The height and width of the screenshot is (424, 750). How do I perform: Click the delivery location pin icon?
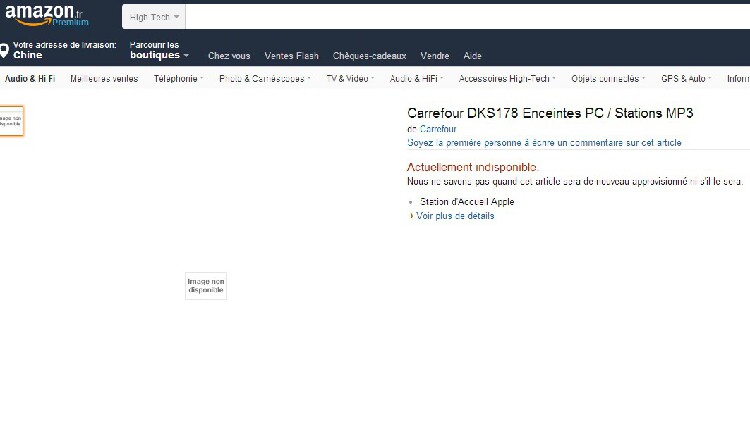pyautogui.click(x=4, y=50)
